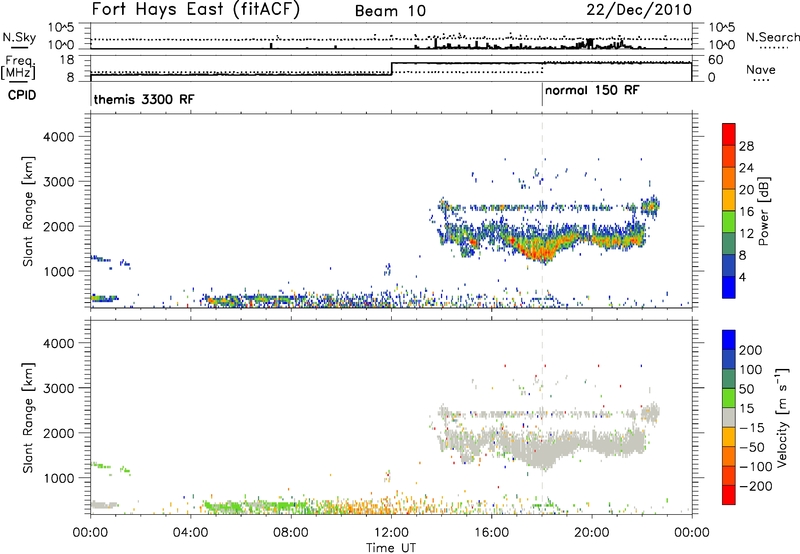Image resolution: width=800 pixels, height=554 pixels.
Task: Click the plot title Fort Hays East (fitACF)
Action: (x=196, y=9)
